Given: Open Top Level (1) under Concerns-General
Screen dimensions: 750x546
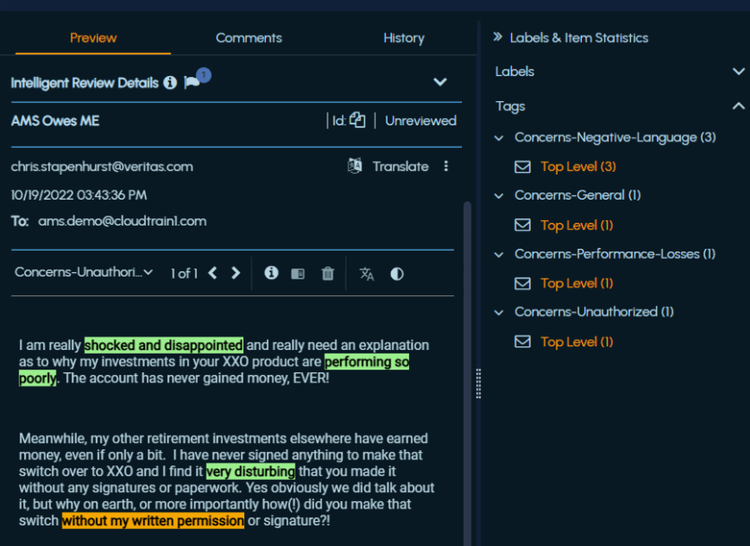Looking at the screenshot, I should coord(577,225).
